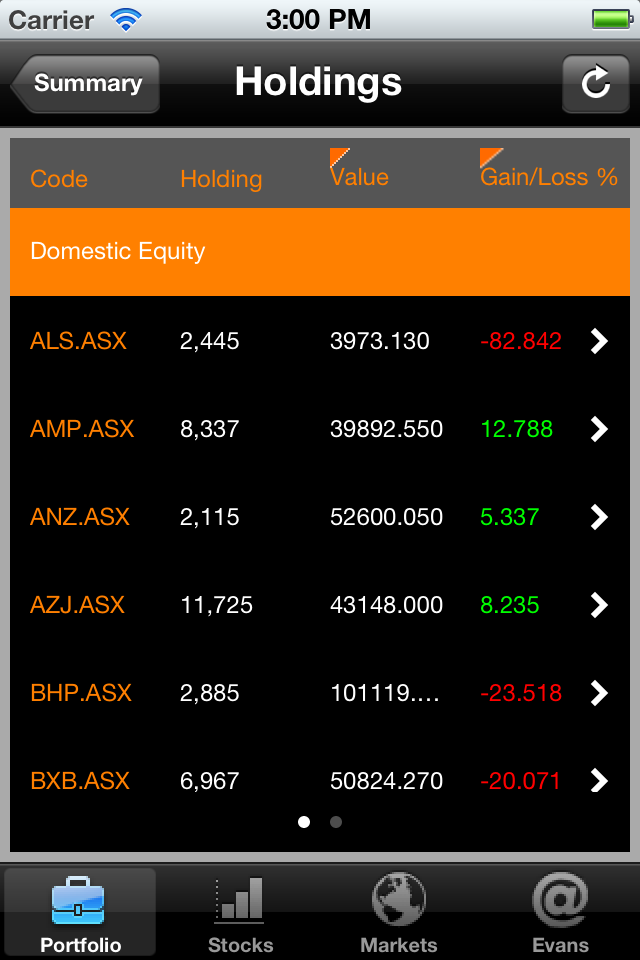Expand ANZ.ASX details chevron
640x960 pixels.
tap(599, 517)
